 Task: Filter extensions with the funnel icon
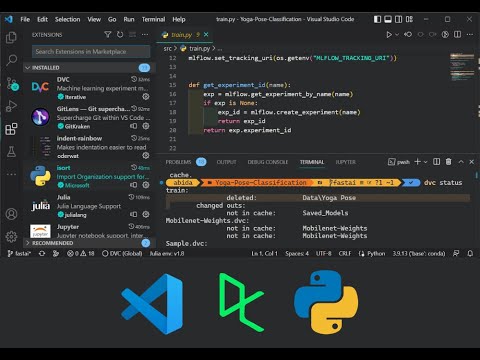pos(108,35)
